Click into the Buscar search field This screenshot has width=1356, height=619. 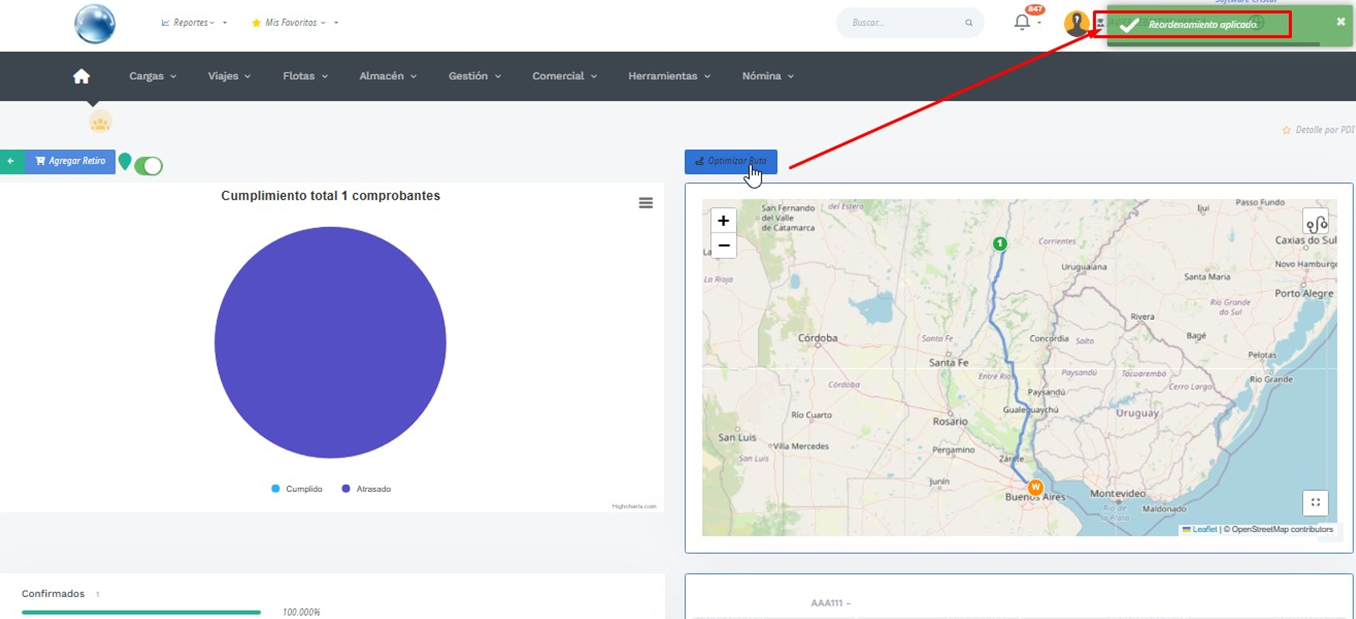tap(905, 23)
